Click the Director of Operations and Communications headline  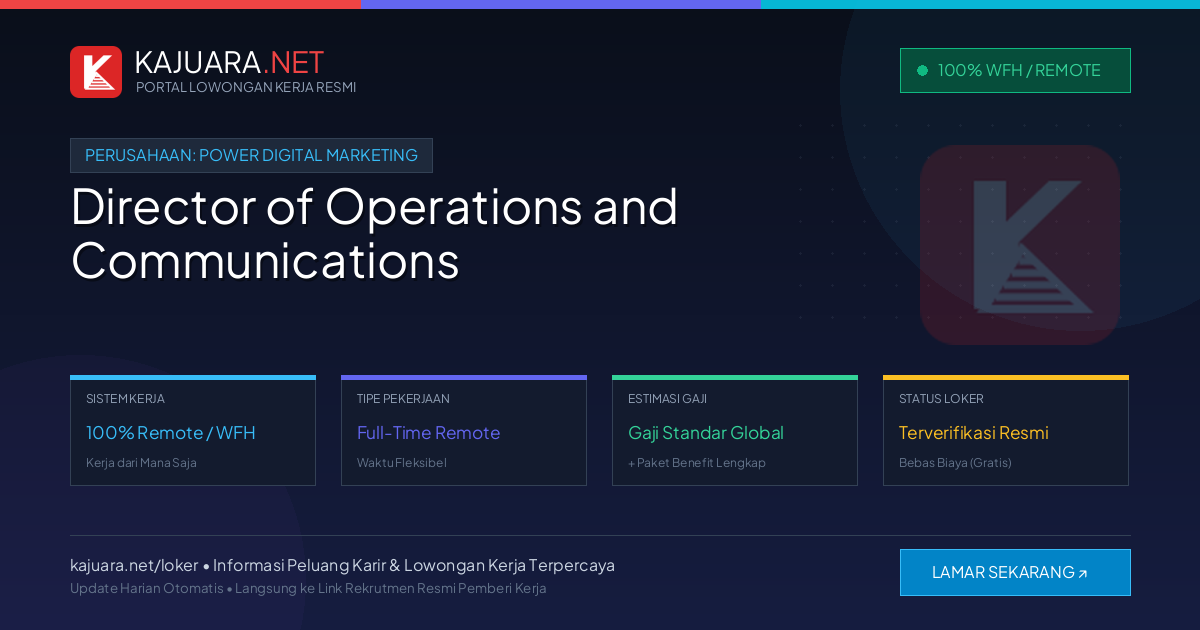click(375, 233)
